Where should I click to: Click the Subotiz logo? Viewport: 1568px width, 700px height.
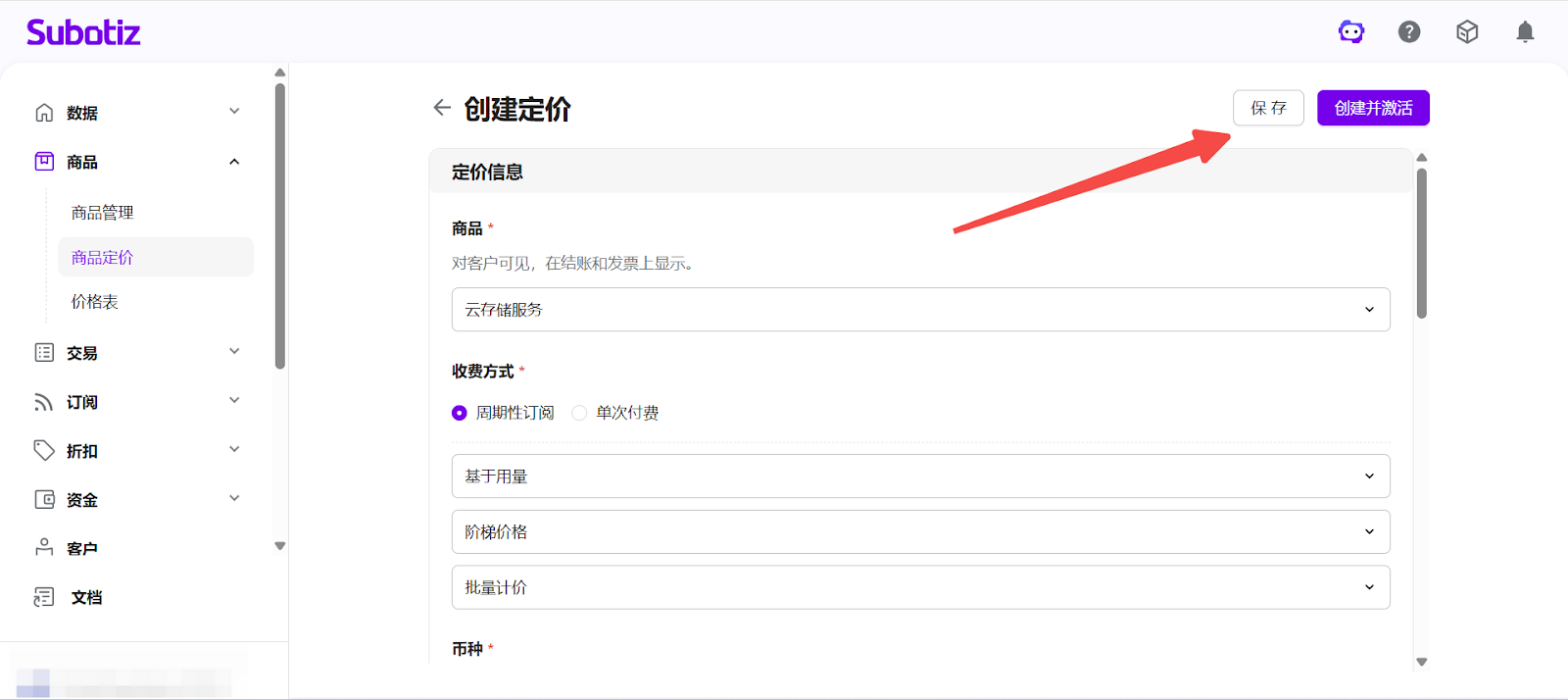tap(83, 32)
